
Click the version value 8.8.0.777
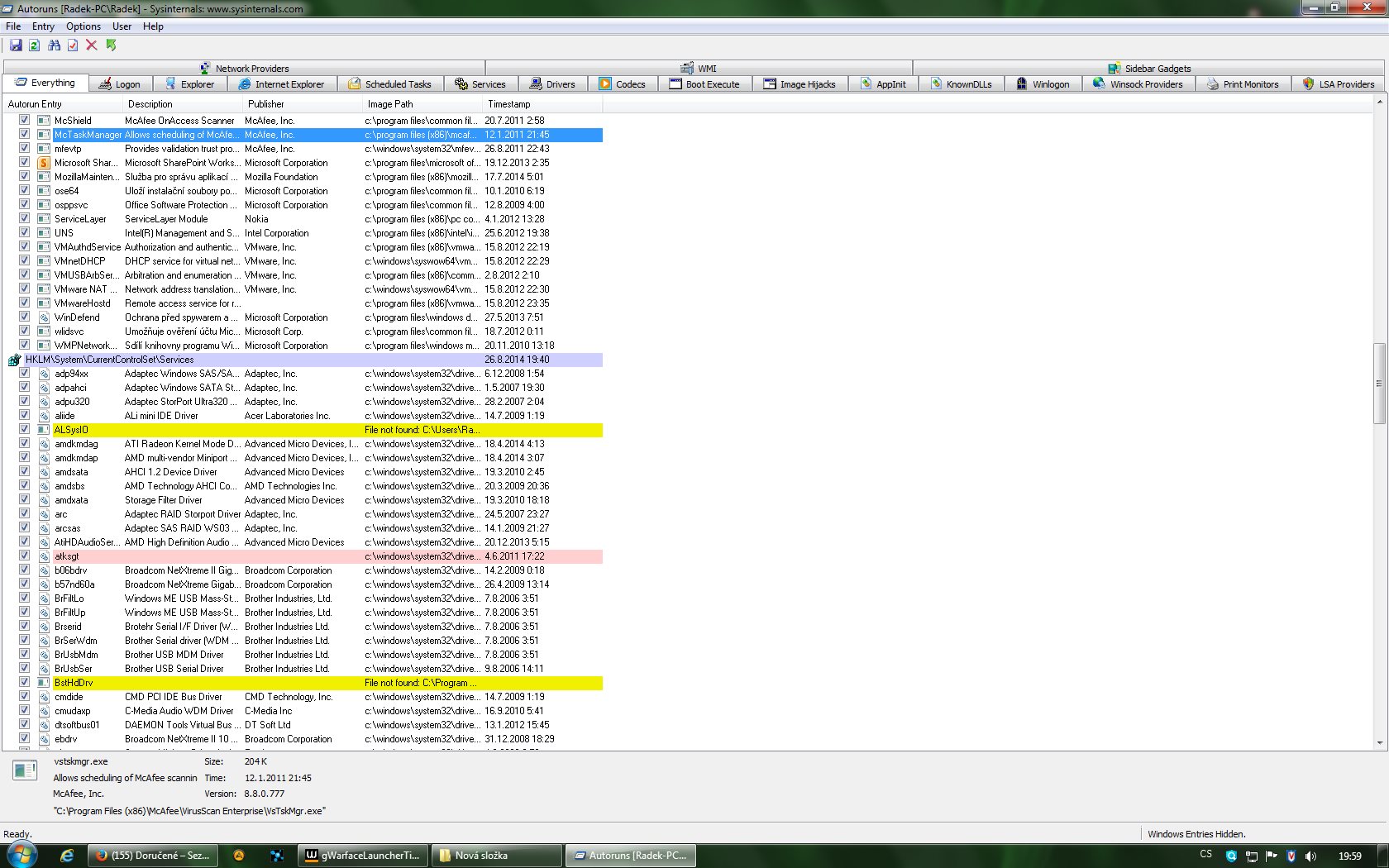pos(265,794)
